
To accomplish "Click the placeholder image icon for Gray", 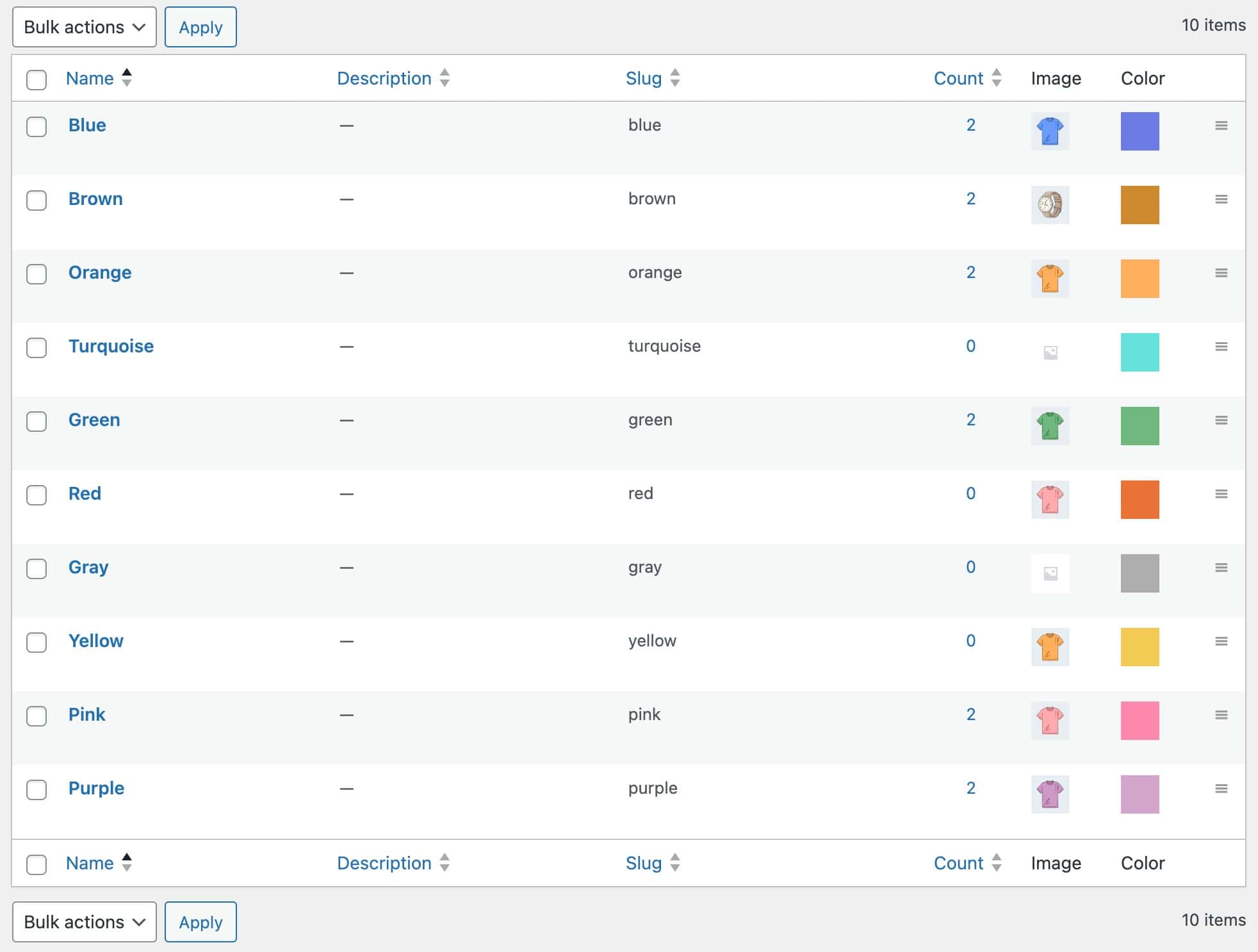I will tap(1050, 573).
